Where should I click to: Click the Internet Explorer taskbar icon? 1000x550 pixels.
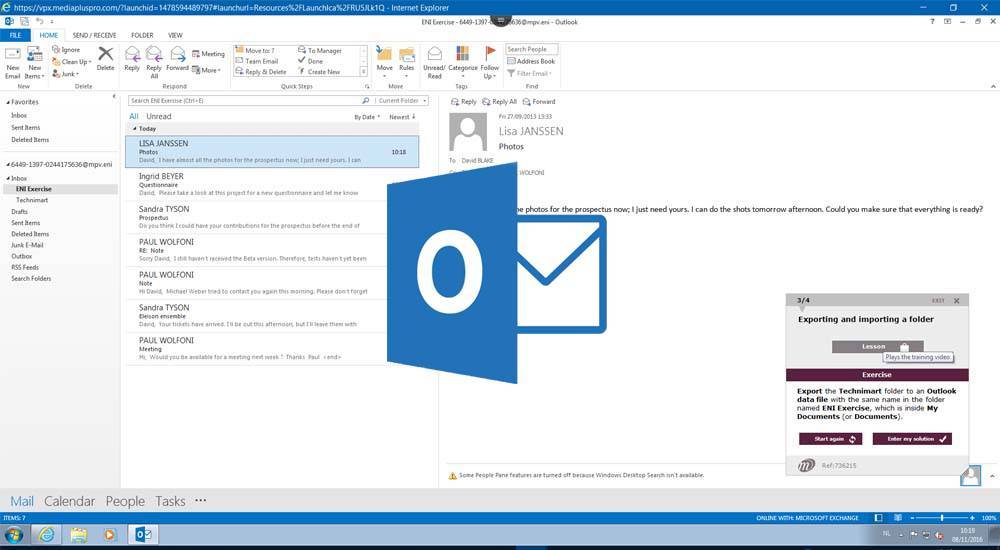(x=46, y=535)
